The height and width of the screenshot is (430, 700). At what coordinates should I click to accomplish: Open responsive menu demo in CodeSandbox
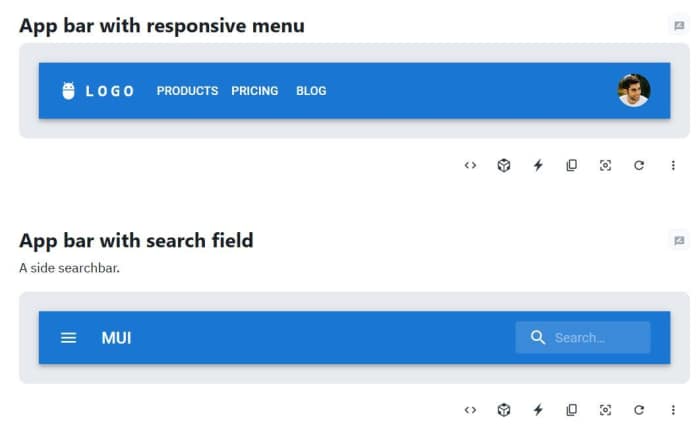(x=504, y=165)
